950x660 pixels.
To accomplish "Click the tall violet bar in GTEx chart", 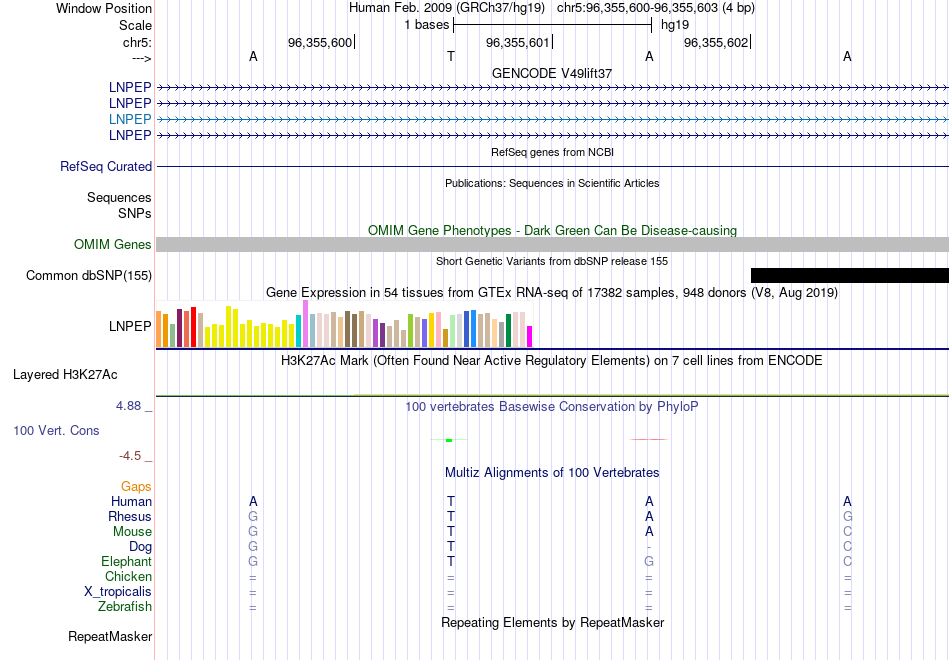I will pos(305,324).
